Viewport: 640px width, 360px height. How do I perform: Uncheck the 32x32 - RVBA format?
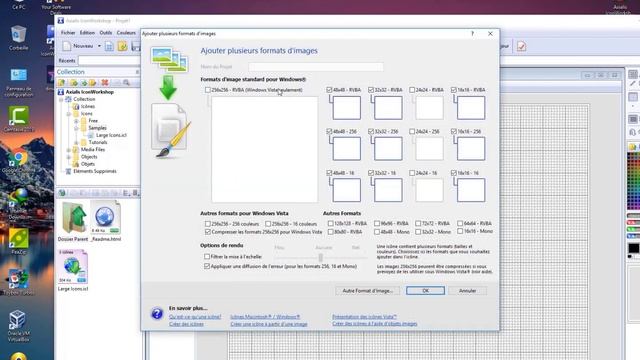pos(371,90)
